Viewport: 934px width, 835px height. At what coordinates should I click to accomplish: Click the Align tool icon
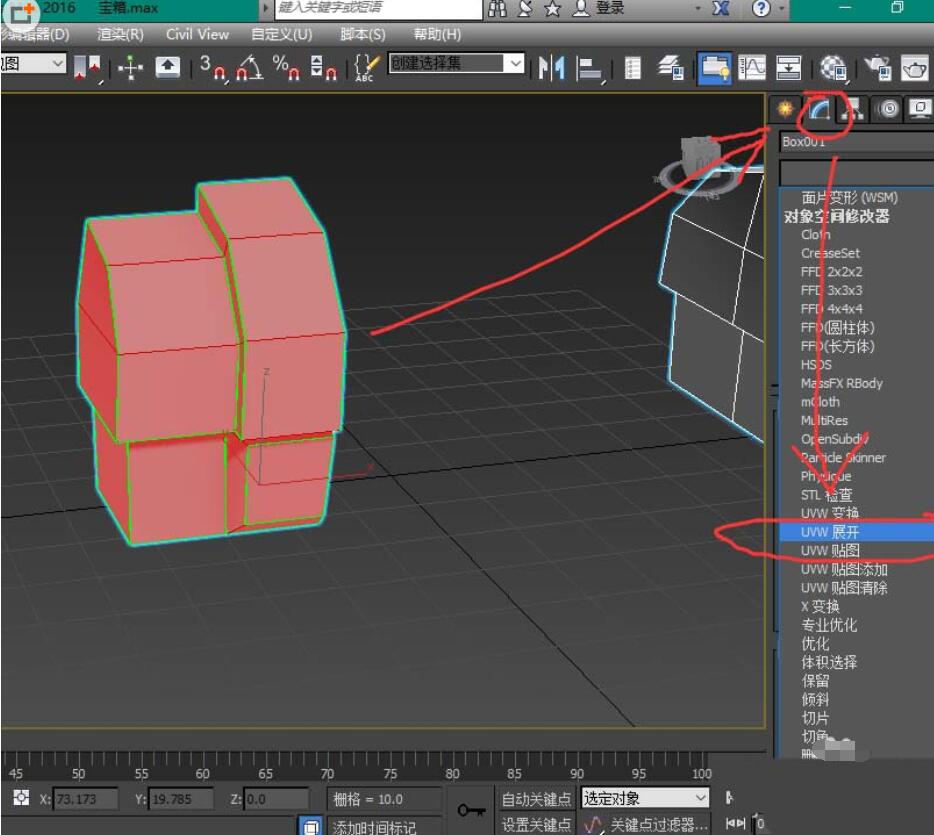[590, 68]
